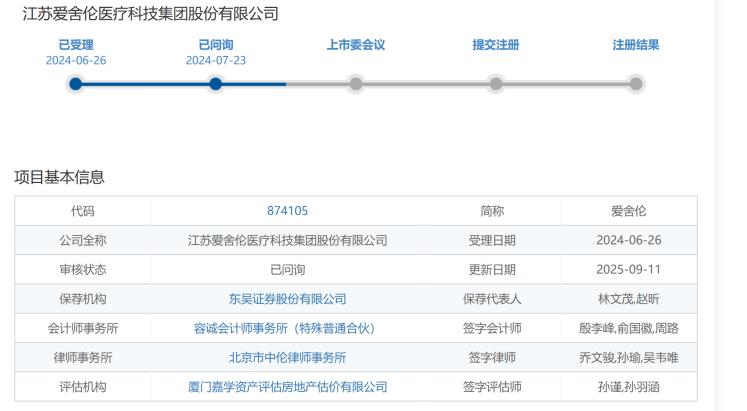Open the stock code 874105 link
Viewport: 747px width, 411px height.
[x=287, y=211]
